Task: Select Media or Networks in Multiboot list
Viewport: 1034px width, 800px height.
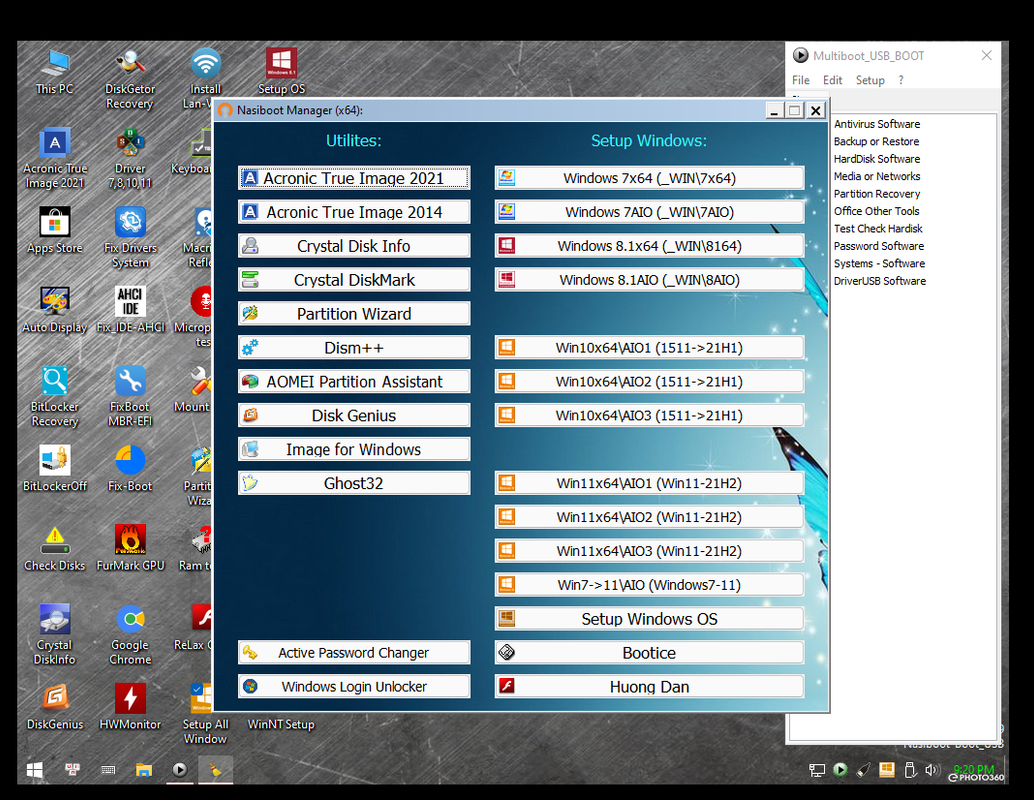Action: click(x=876, y=176)
